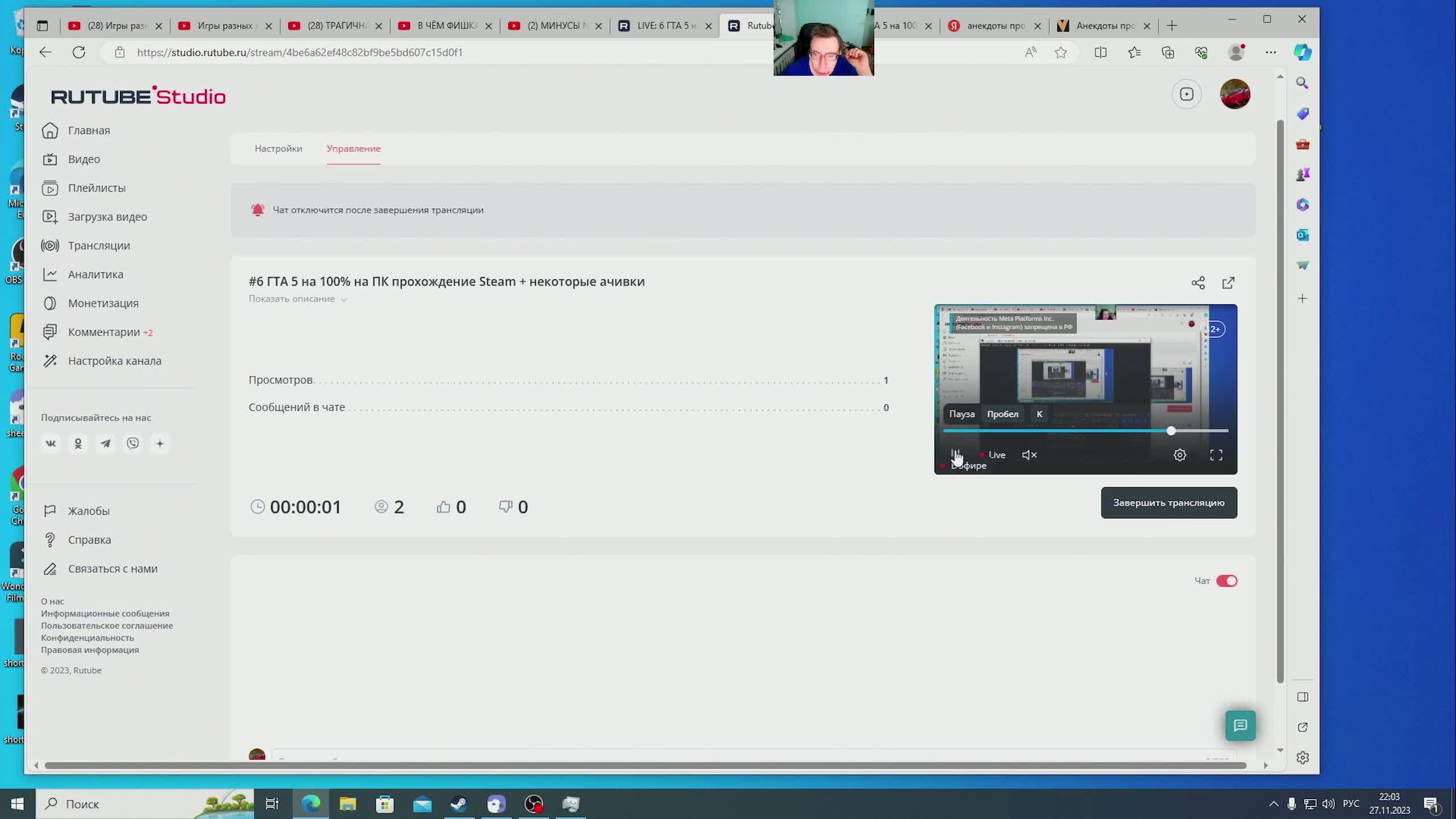The height and width of the screenshot is (819, 1456).
Task: Disable the Чат toggle switch
Action: click(1226, 581)
